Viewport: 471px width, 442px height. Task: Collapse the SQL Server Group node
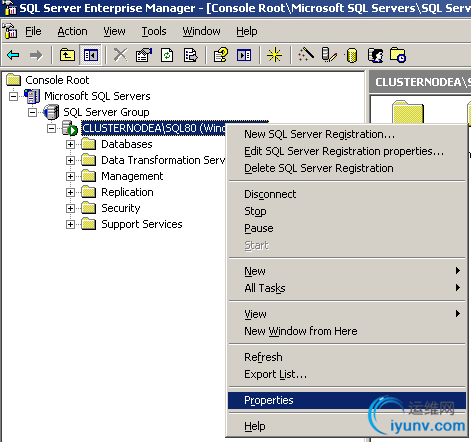[32, 112]
